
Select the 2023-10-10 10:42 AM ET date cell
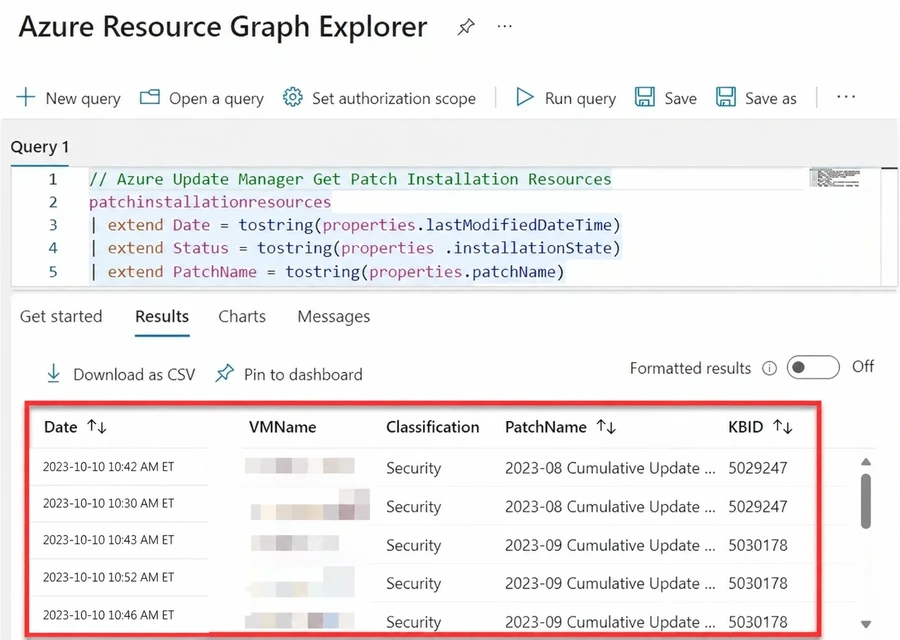(108, 467)
